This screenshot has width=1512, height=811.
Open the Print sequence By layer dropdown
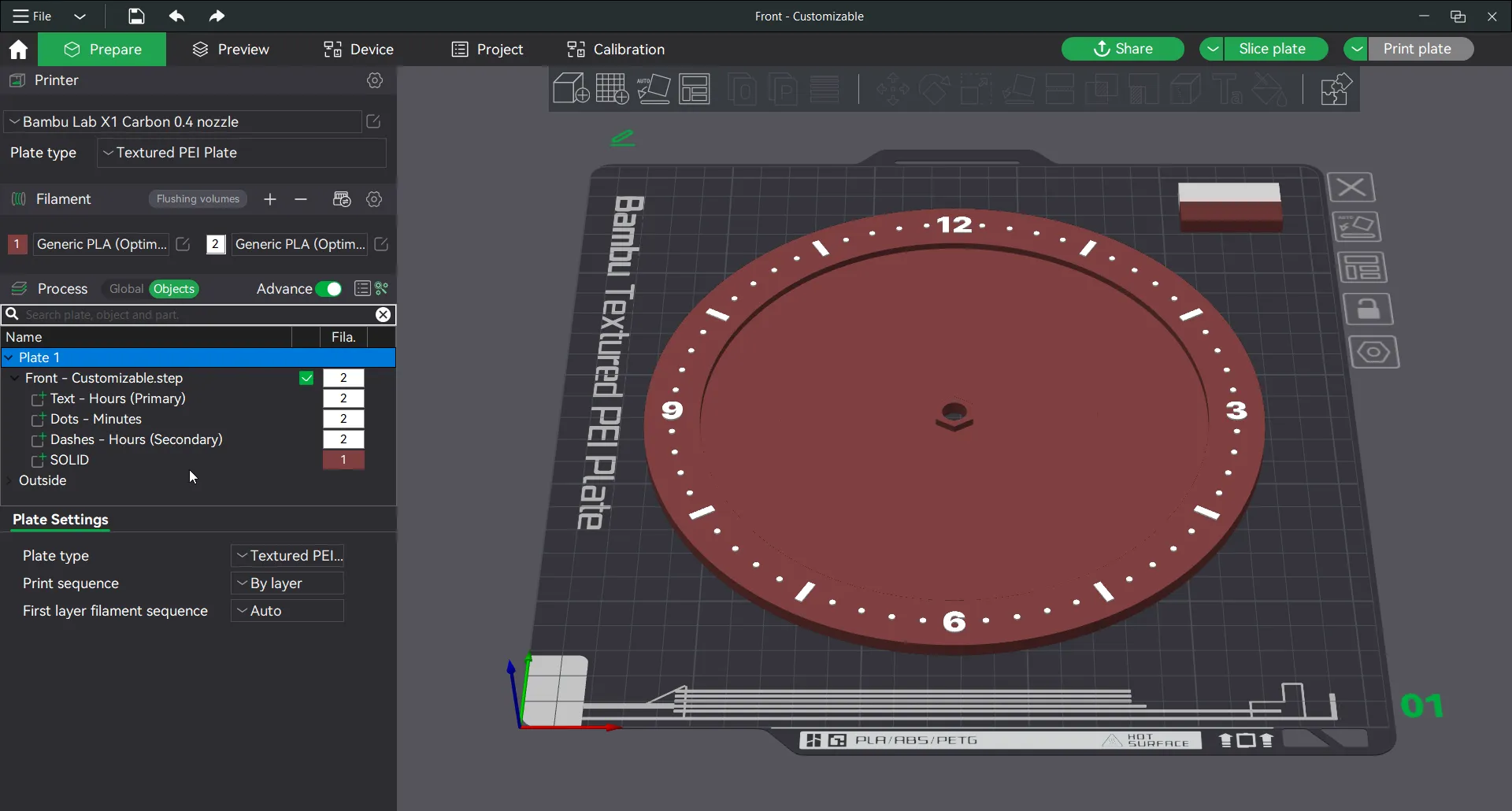coord(287,583)
